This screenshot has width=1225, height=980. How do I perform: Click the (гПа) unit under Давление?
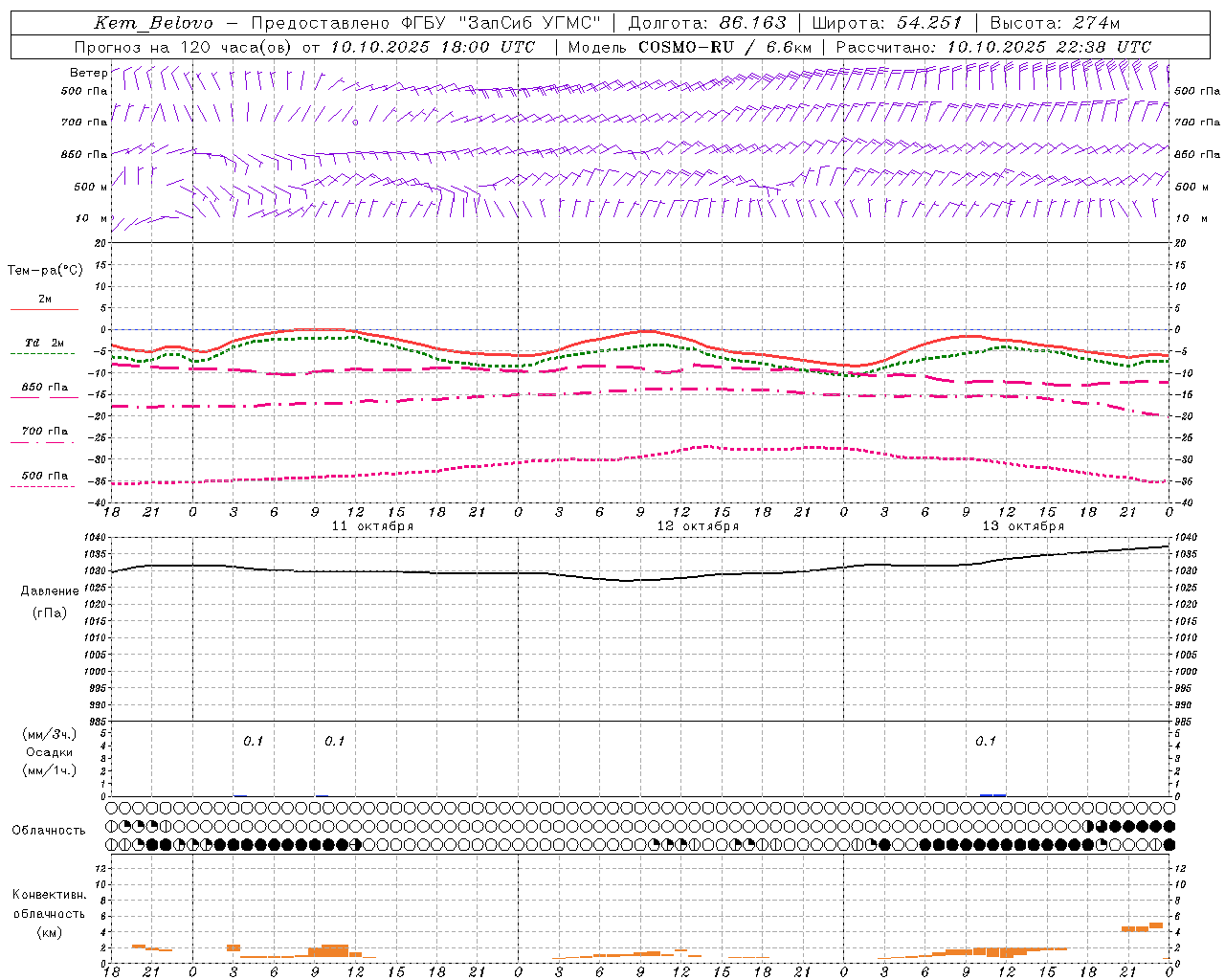pos(50,613)
